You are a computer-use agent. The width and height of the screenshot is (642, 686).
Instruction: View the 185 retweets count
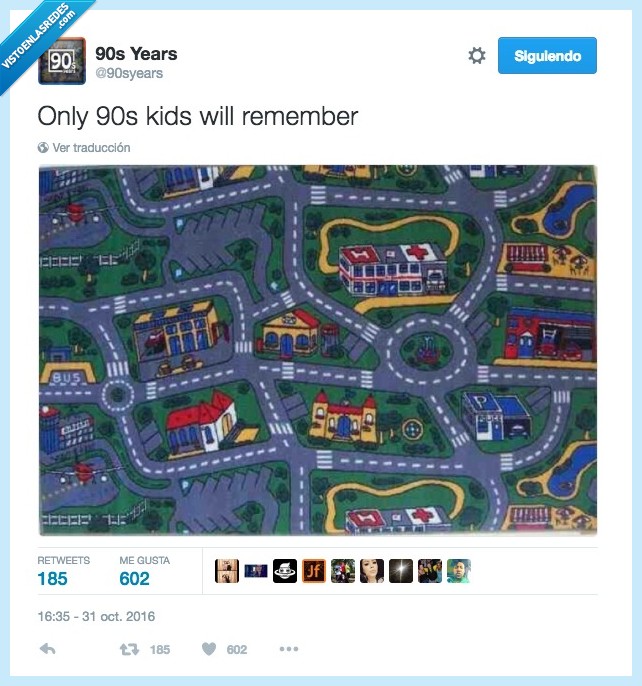coord(53,578)
